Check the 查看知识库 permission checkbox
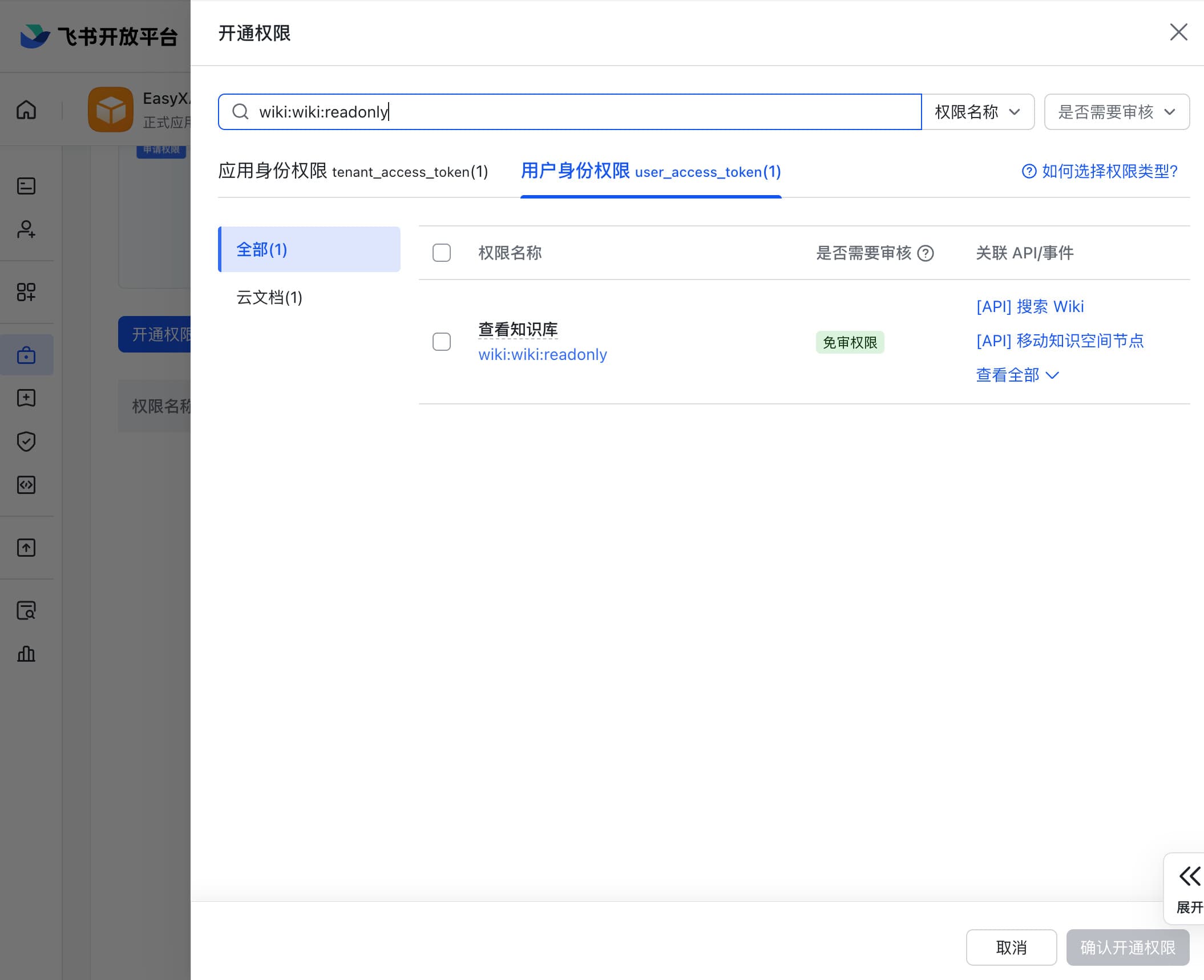Image resolution: width=1204 pixels, height=980 pixels. coord(442,342)
